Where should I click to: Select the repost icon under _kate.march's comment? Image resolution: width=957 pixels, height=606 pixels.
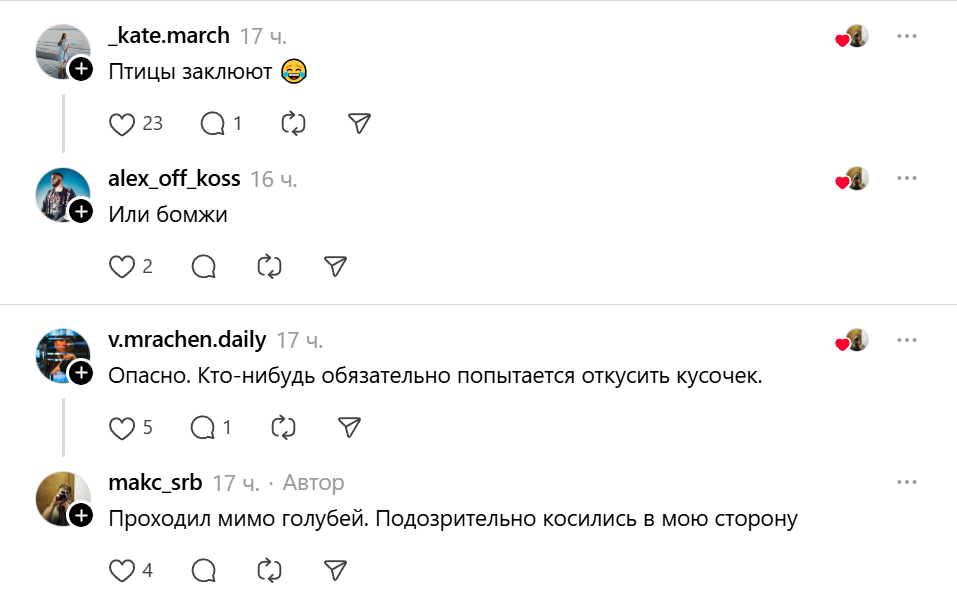coord(292,123)
